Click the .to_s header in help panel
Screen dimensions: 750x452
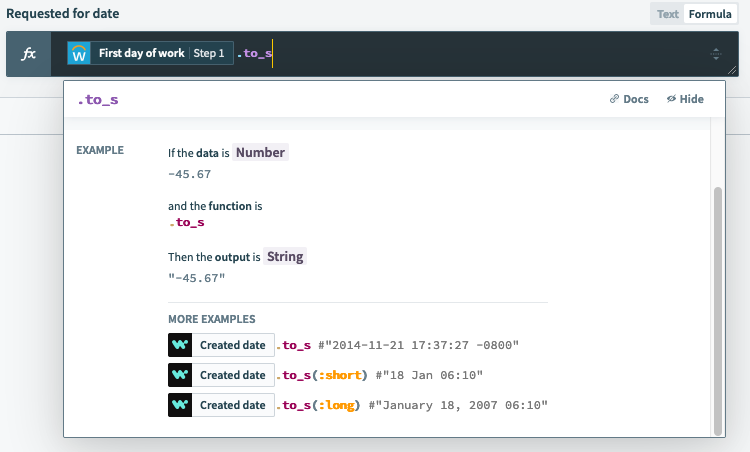(x=98, y=99)
